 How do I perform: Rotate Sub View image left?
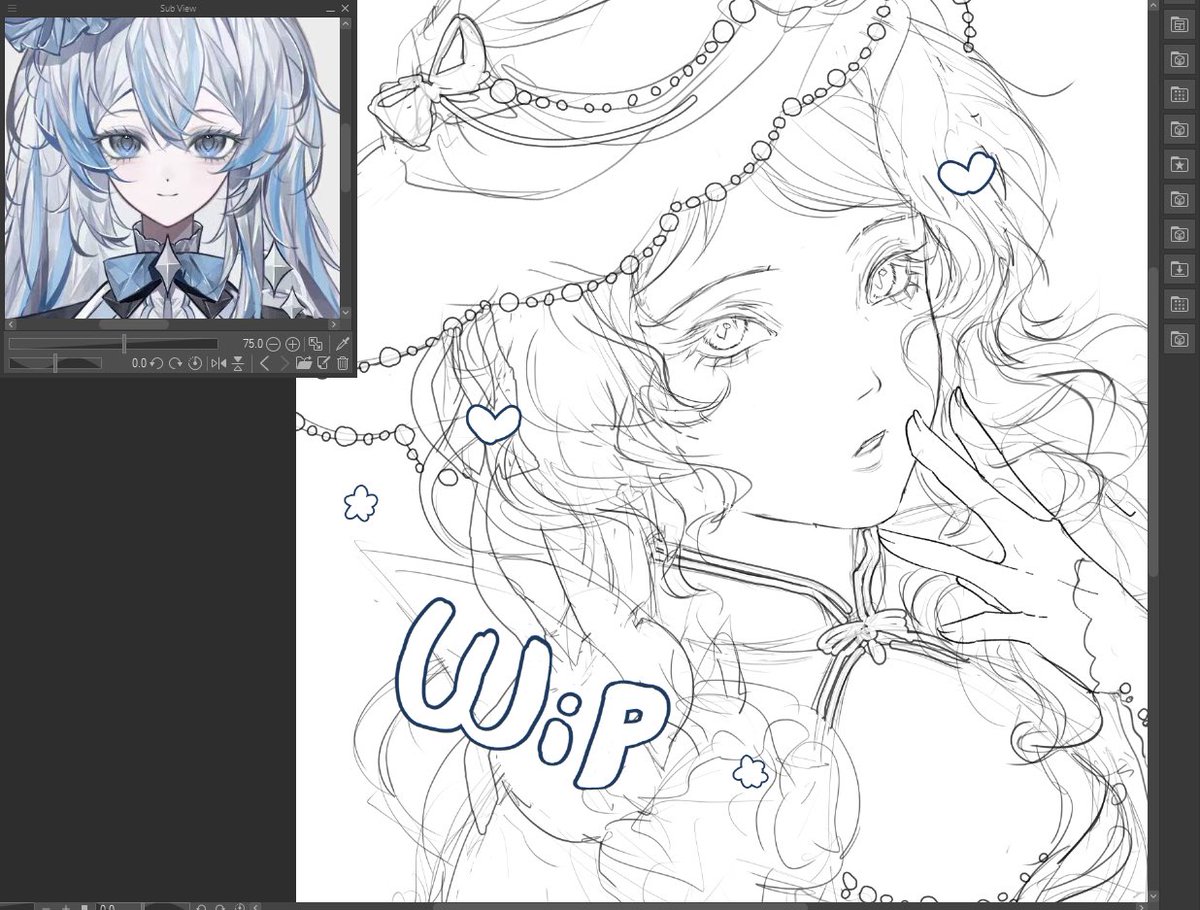tap(157, 363)
